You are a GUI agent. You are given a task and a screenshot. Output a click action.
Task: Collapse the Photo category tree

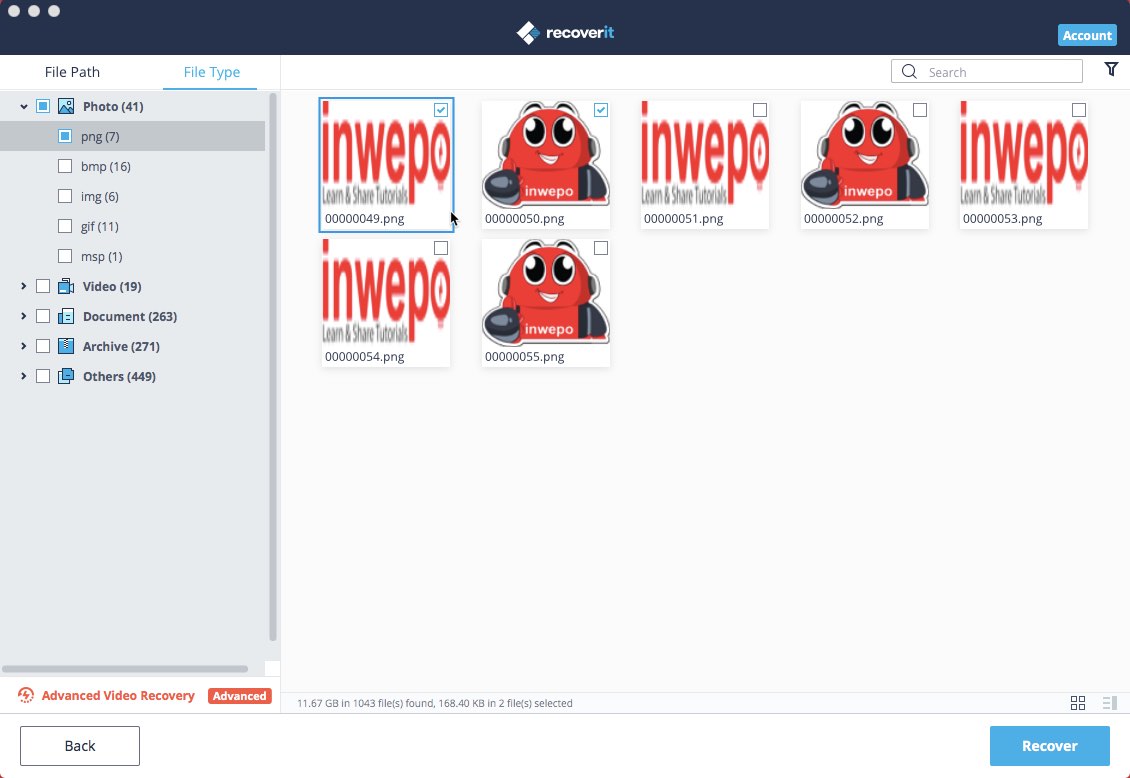(x=24, y=107)
